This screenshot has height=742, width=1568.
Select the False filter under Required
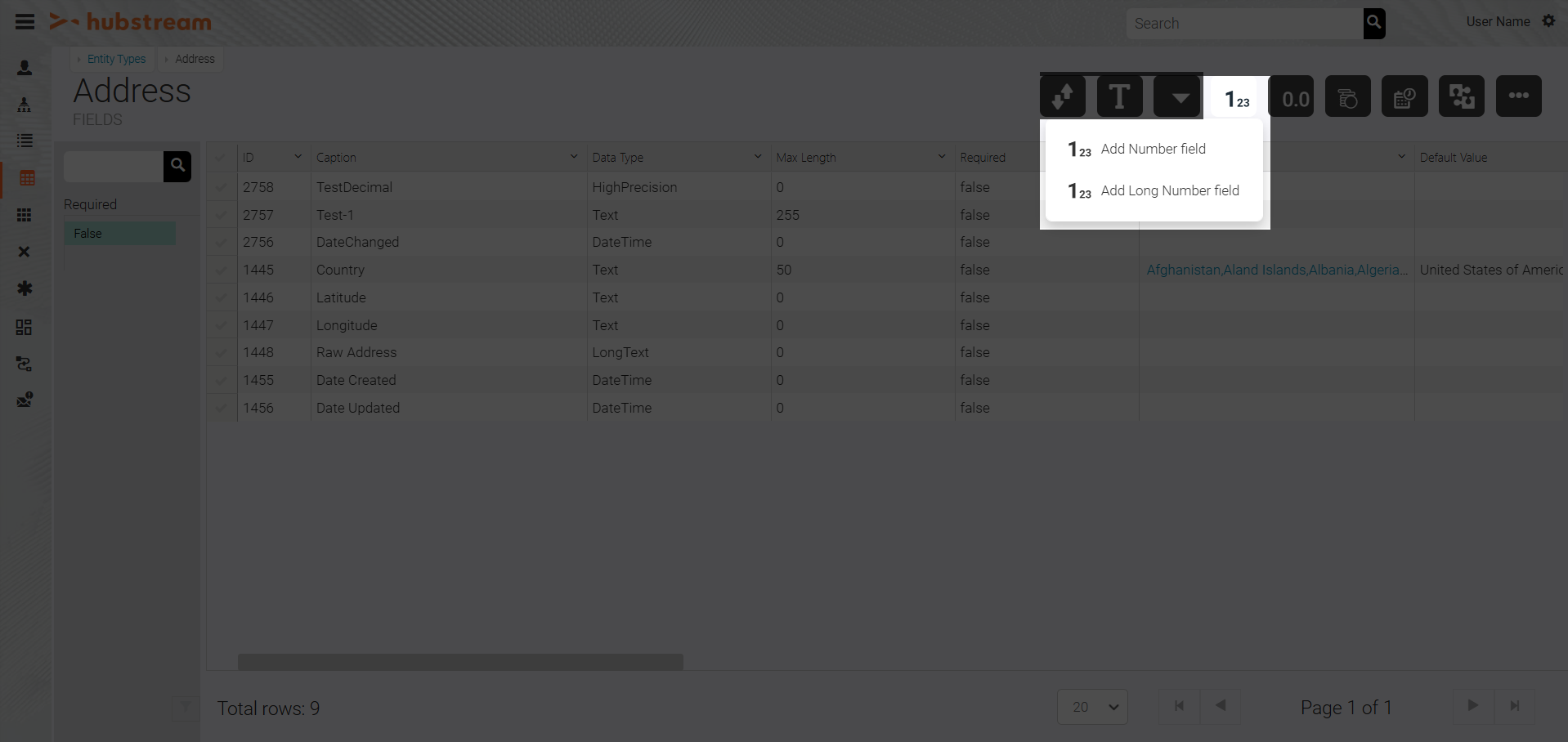coord(119,234)
